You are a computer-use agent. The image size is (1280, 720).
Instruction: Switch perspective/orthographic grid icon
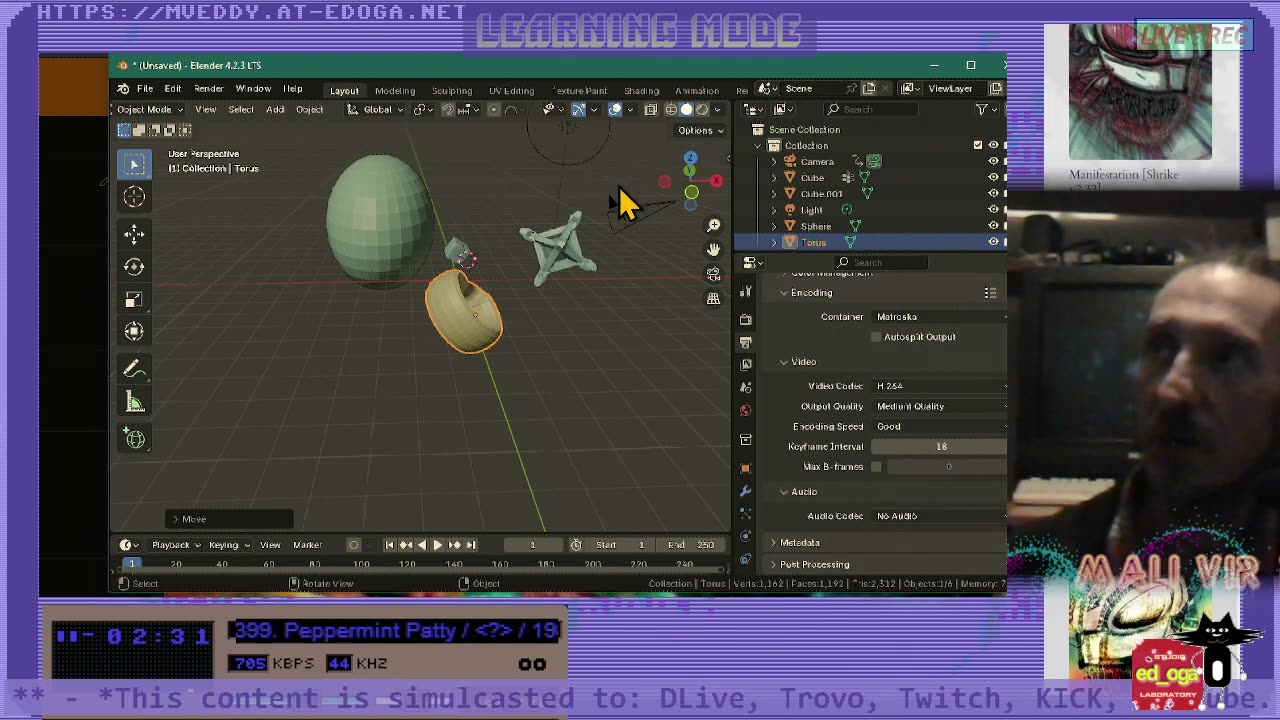(x=713, y=298)
